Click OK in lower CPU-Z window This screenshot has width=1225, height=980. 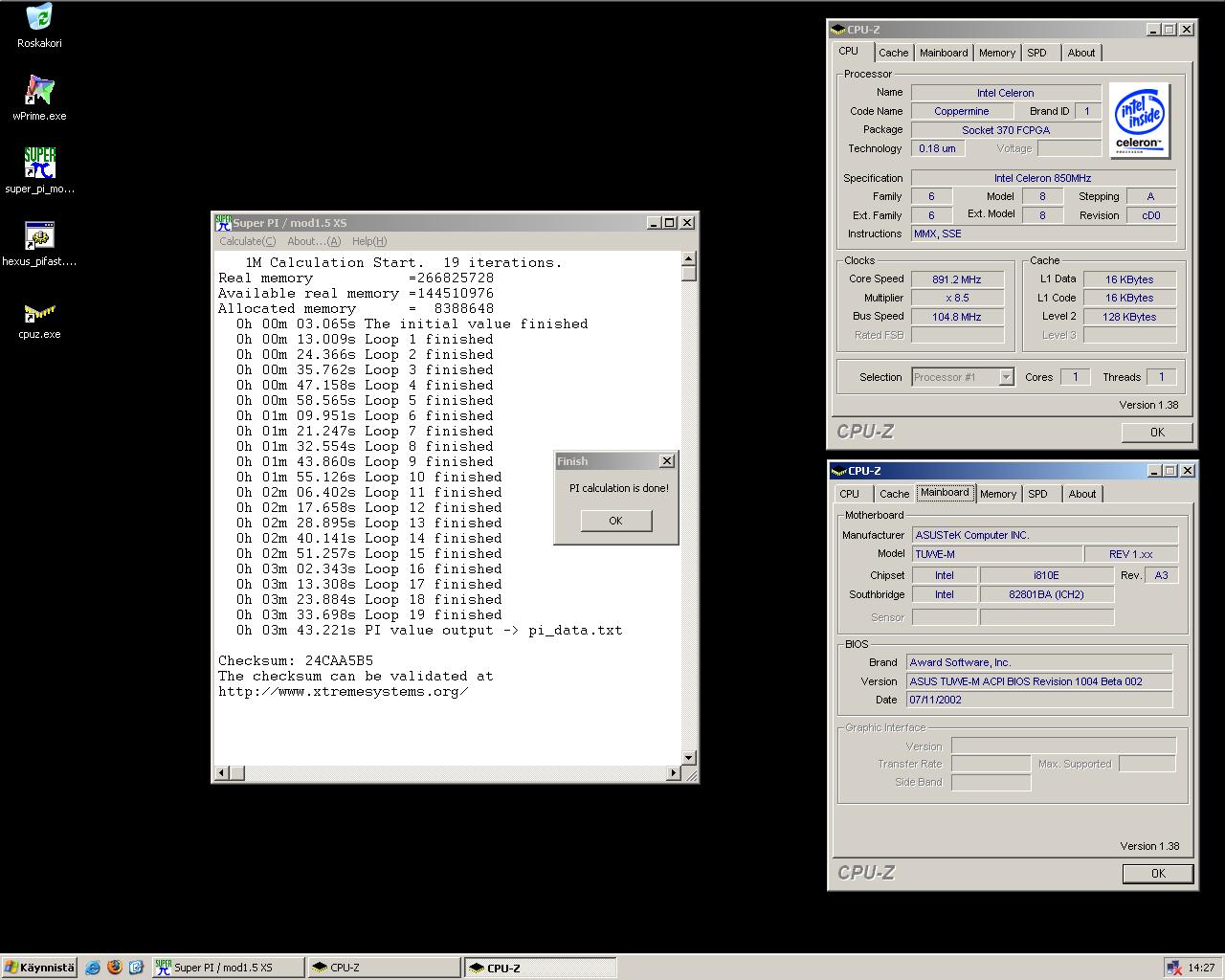coord(1158,874)
